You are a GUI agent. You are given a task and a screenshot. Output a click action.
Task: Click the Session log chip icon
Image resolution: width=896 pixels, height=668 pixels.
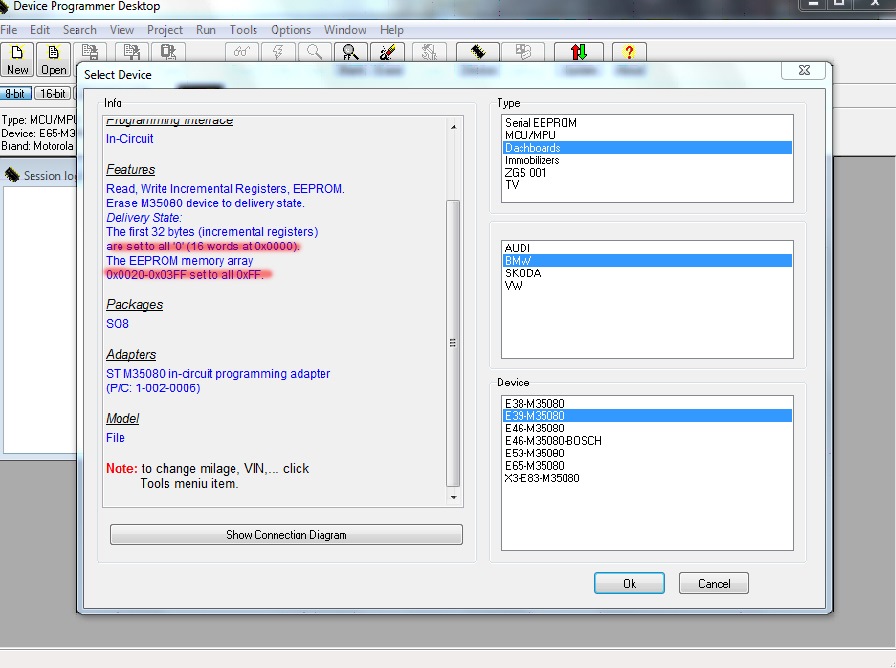pyautogui.click(x=12, y=175)
